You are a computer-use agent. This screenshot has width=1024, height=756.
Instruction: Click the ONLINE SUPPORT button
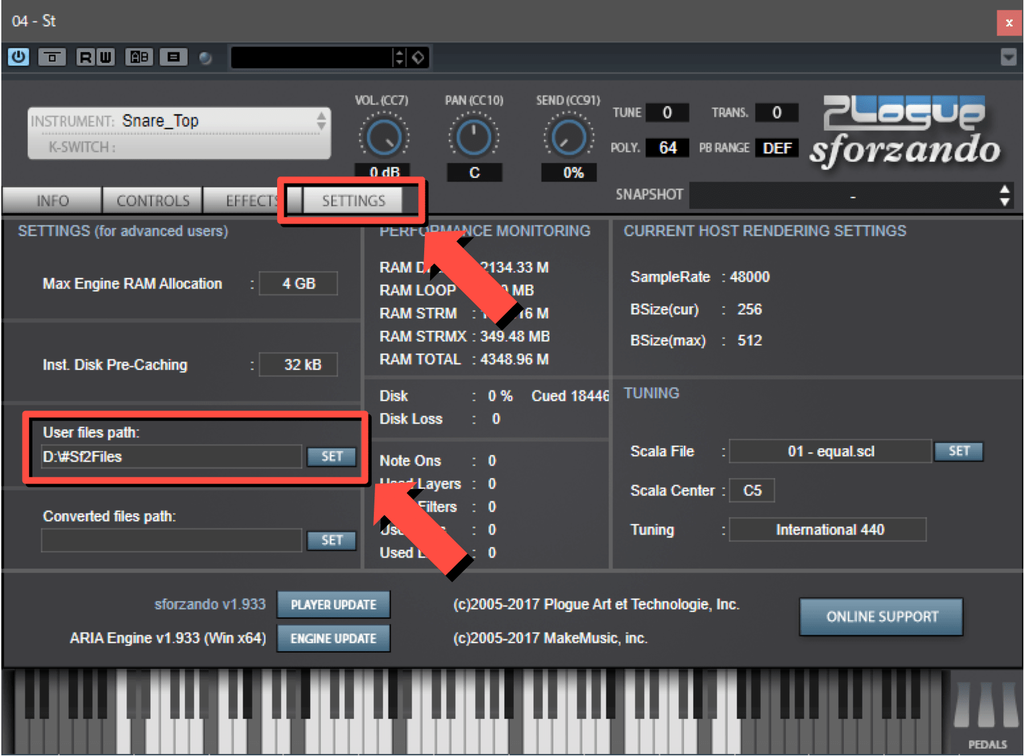click(882, 617)
